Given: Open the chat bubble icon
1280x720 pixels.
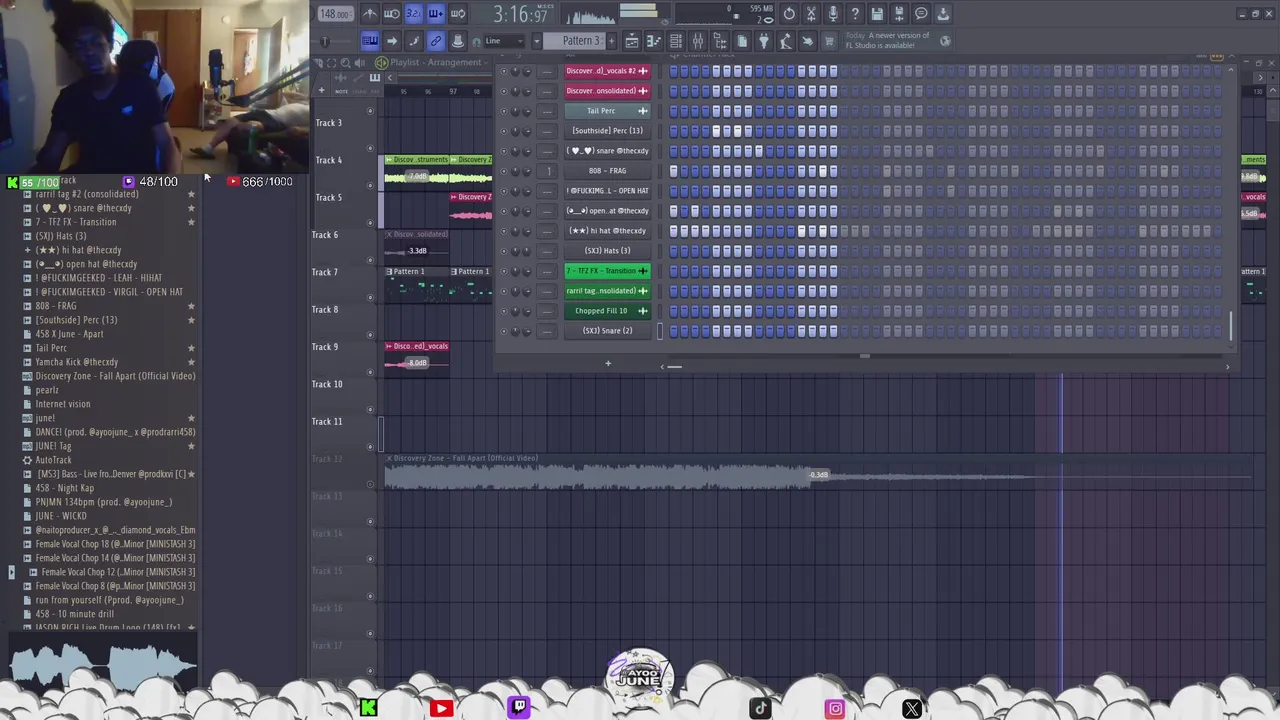Looking at the screenshot, I should click(x=921, y=14).
